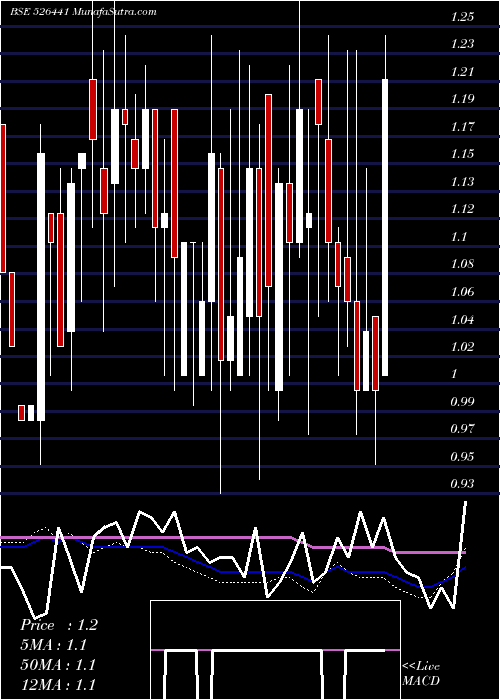
Task: Select the 0.95 price axis label
Action: click(x=462, y=457)
